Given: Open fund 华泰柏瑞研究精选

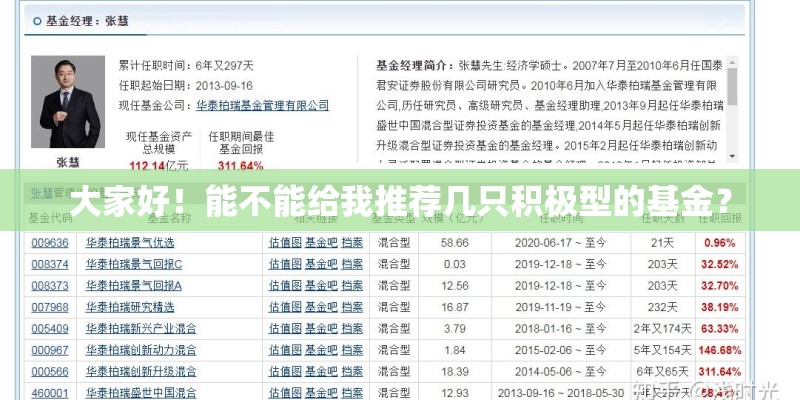Looking at the screenshot, I should pyautogui.click(x=130, y=307).
